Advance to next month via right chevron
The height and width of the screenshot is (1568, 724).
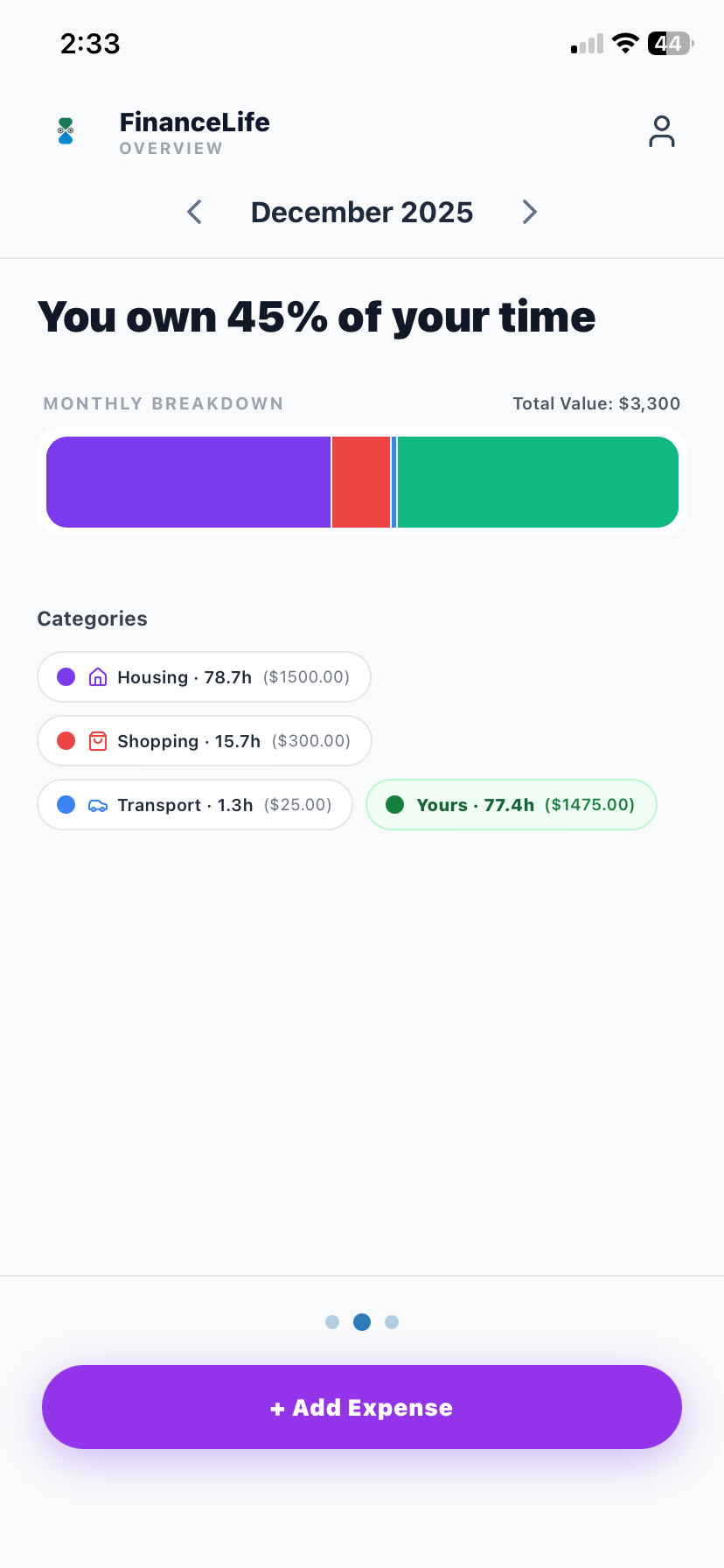tap(528, 212)
